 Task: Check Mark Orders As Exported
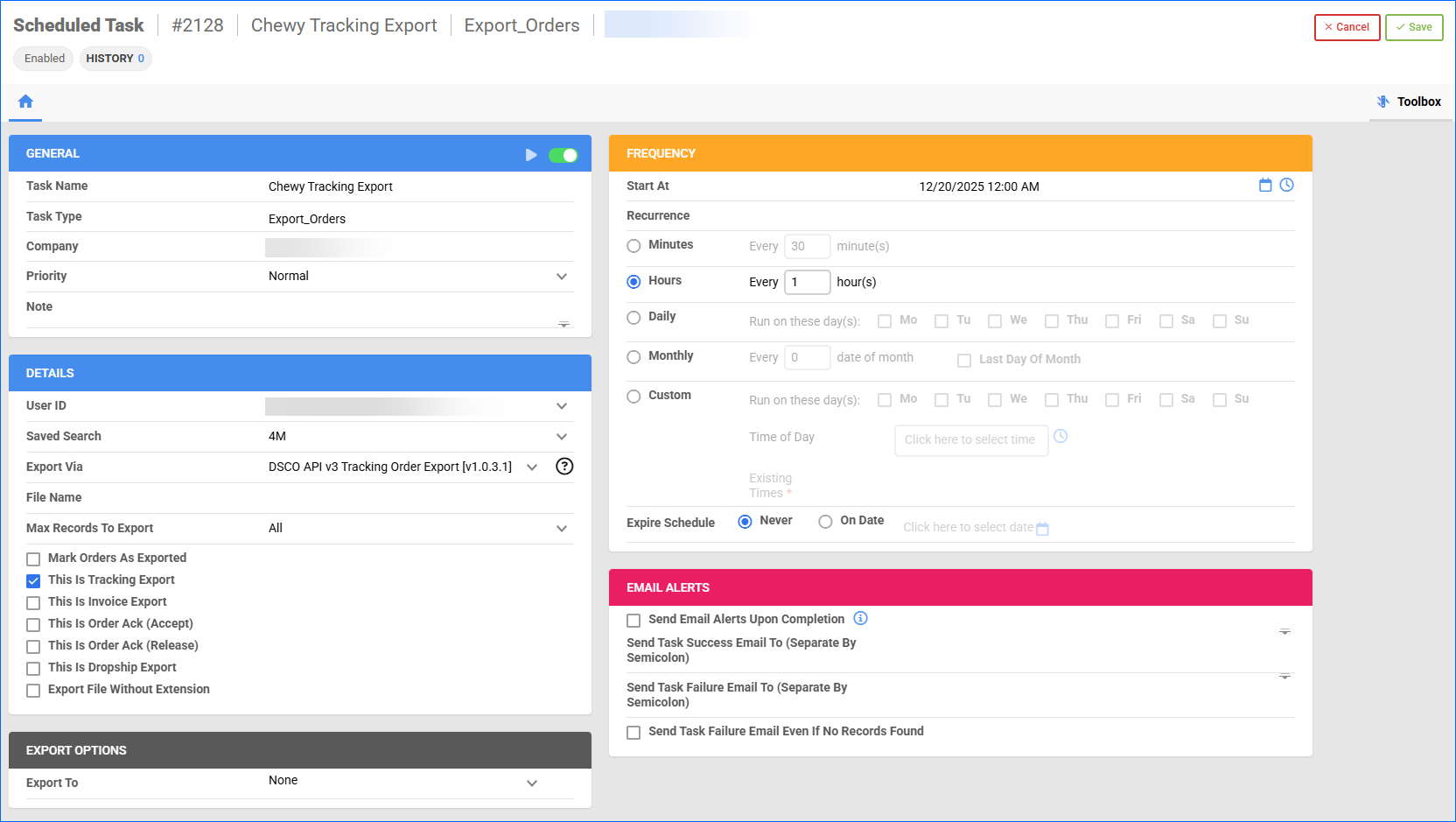click(x=33, y=559)
